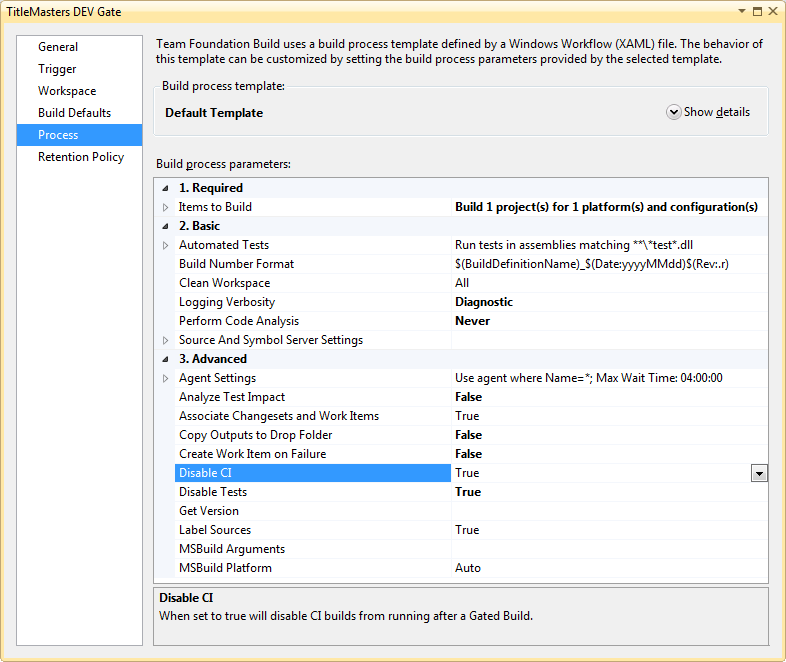Screen dimensions: 786x662
Task: Select the Label Sources parameter
Action: tap(313, 530)
